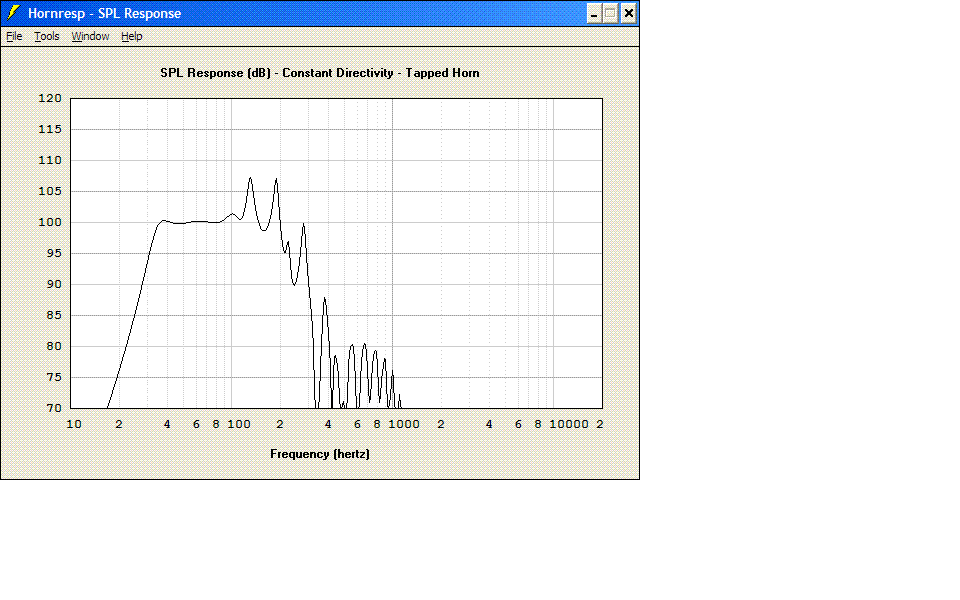Image resolution: width=960 pixels, height=600 pixels.
Task: Click the 10 Hz x-axis label
Action: [74, 424]
